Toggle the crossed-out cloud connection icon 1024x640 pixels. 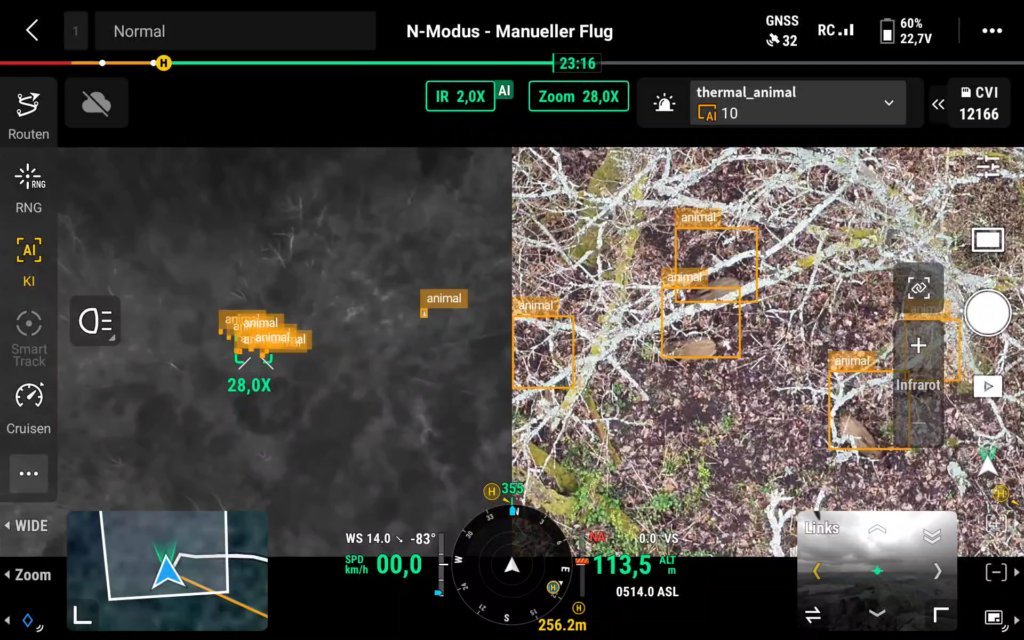tap(96, 104)
